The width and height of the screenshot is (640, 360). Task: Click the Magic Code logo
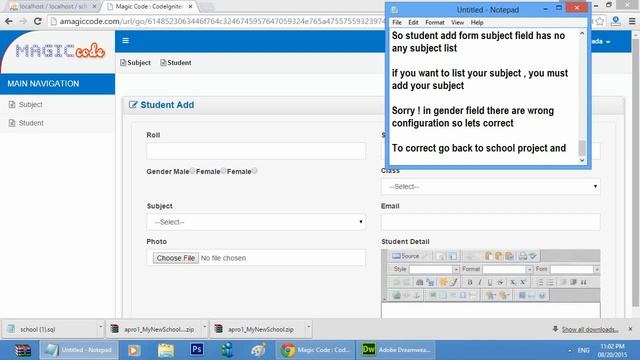[60, 51]
